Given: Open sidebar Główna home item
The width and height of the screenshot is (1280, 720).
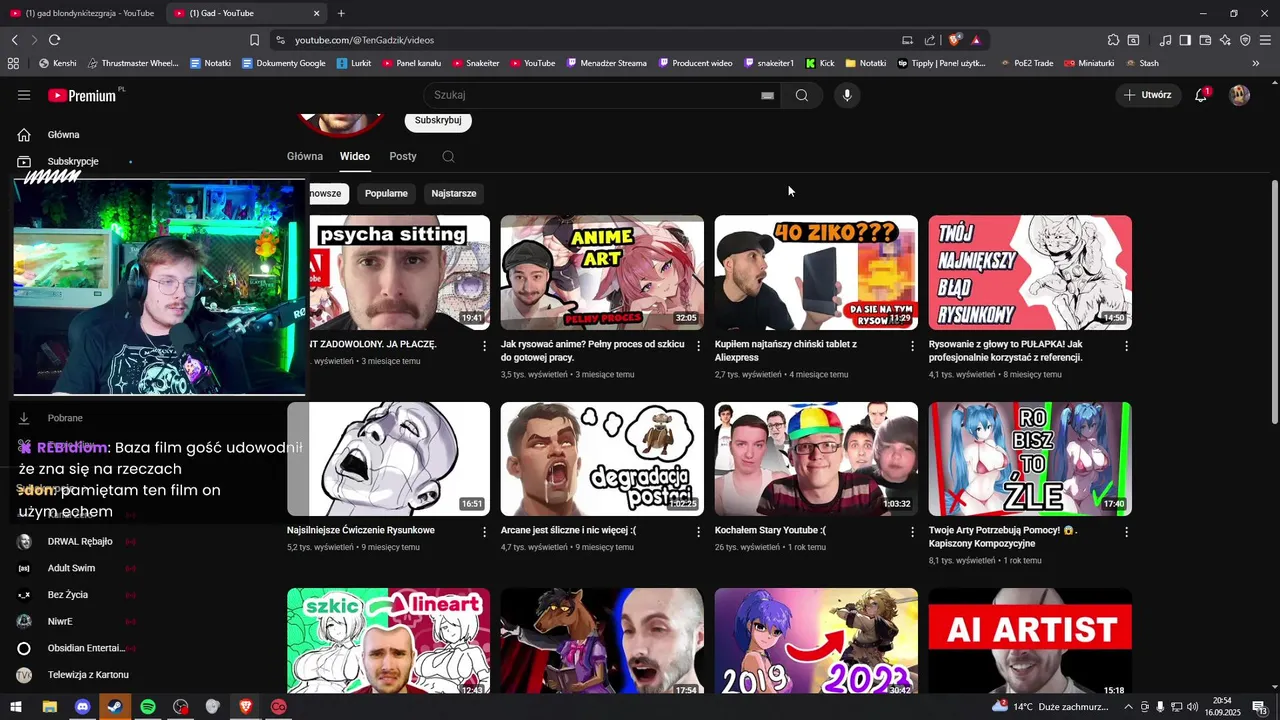Looking at the screenshot, I should pos(63,135).
